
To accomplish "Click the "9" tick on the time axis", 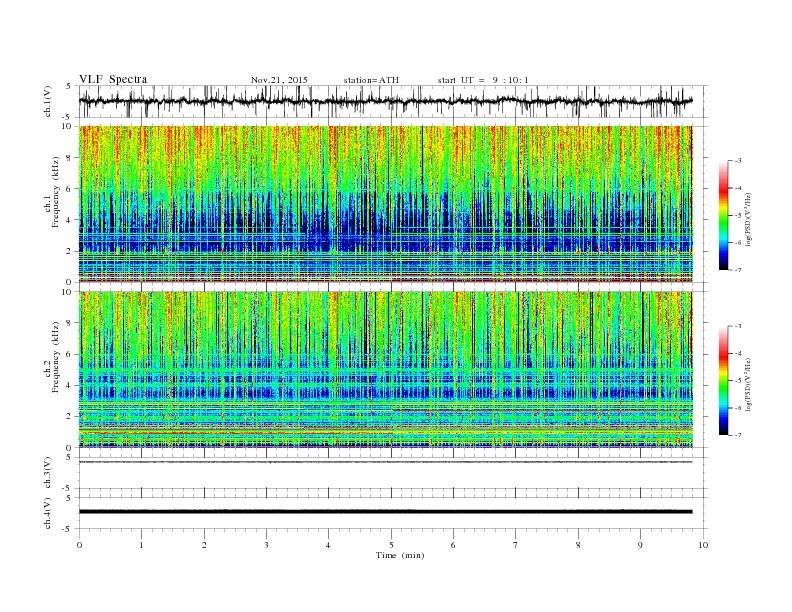I will [640, 545].
